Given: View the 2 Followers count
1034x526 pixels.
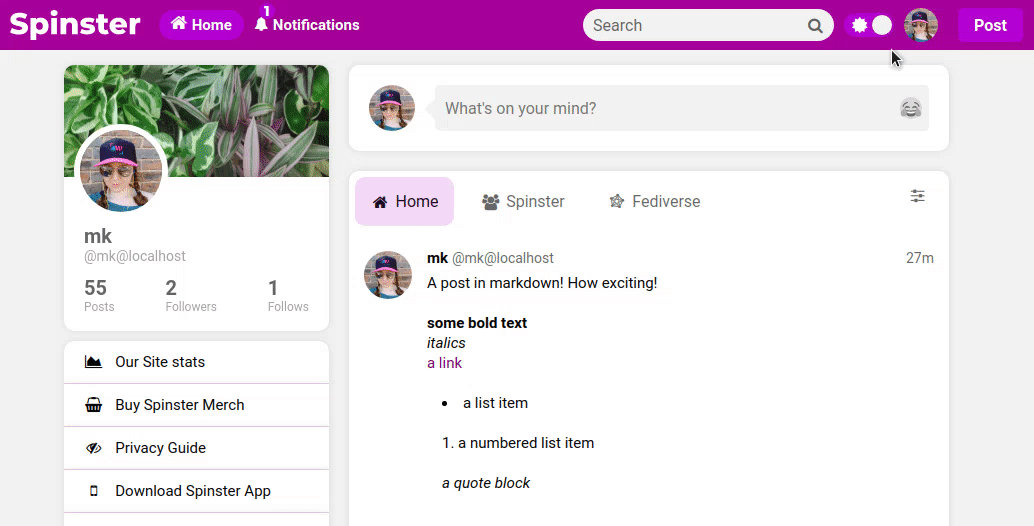Looking at the screenshot, I should [191, 295].
